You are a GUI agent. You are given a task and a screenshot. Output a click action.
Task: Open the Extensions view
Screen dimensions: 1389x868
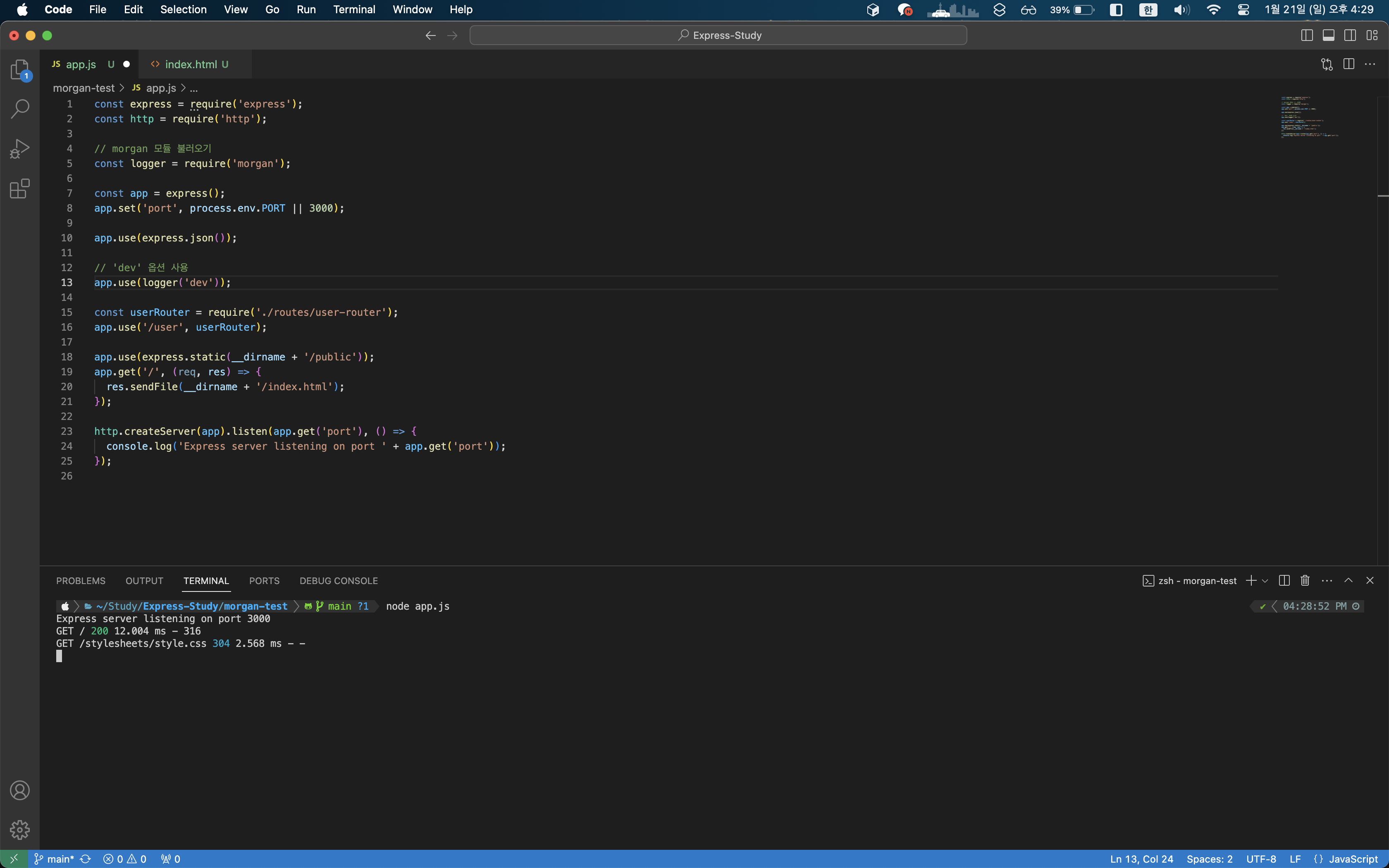(x=20, y=188)
